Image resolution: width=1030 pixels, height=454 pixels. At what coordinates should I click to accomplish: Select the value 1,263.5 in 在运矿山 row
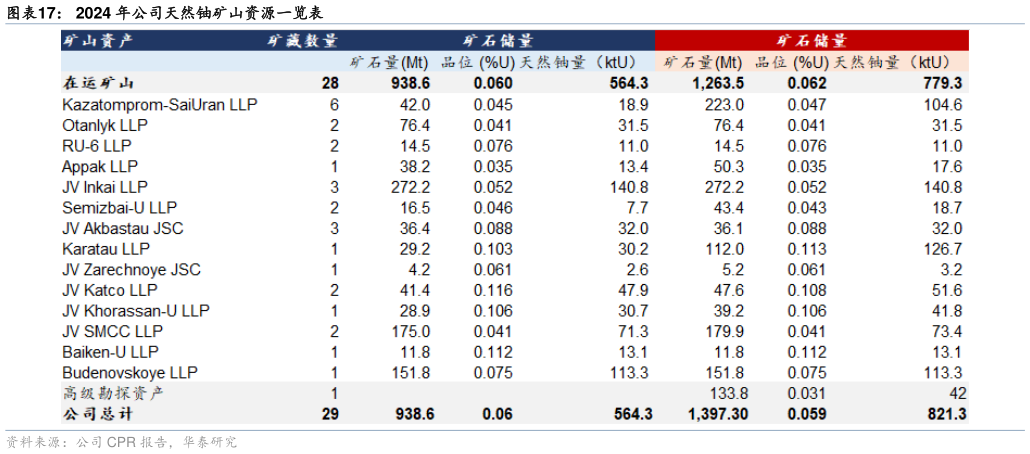(717, 83)
